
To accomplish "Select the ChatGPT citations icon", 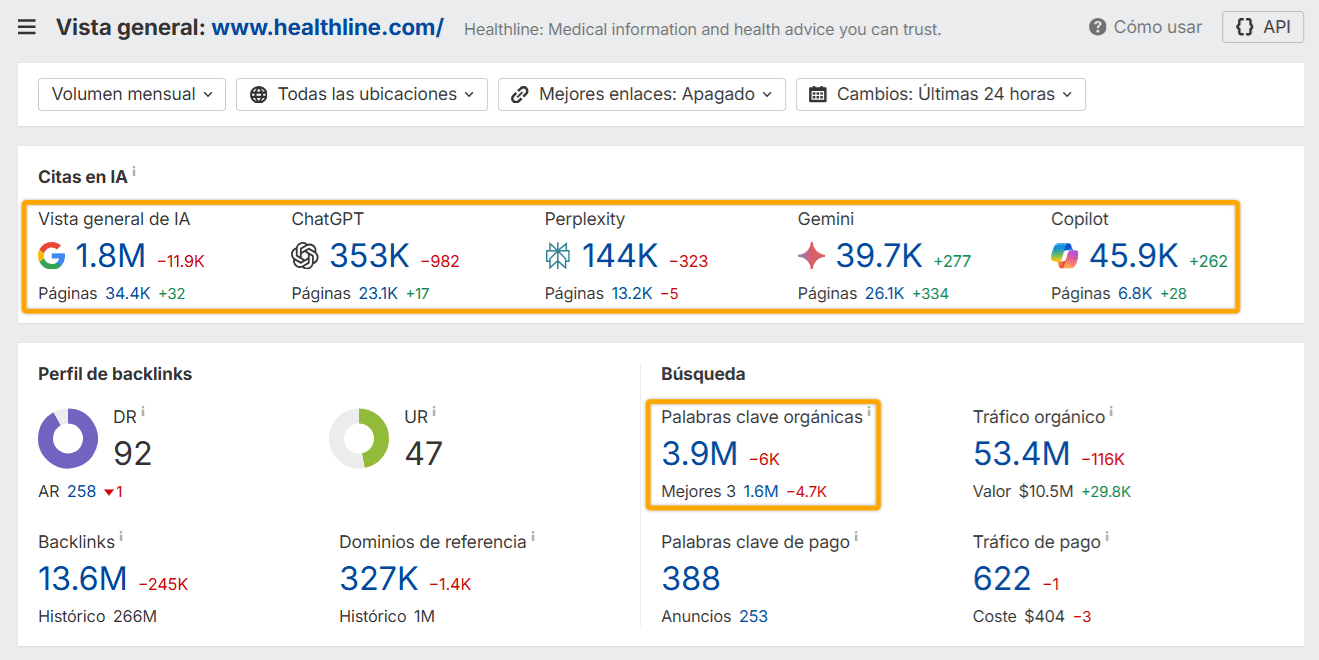I will pos(306,256).
